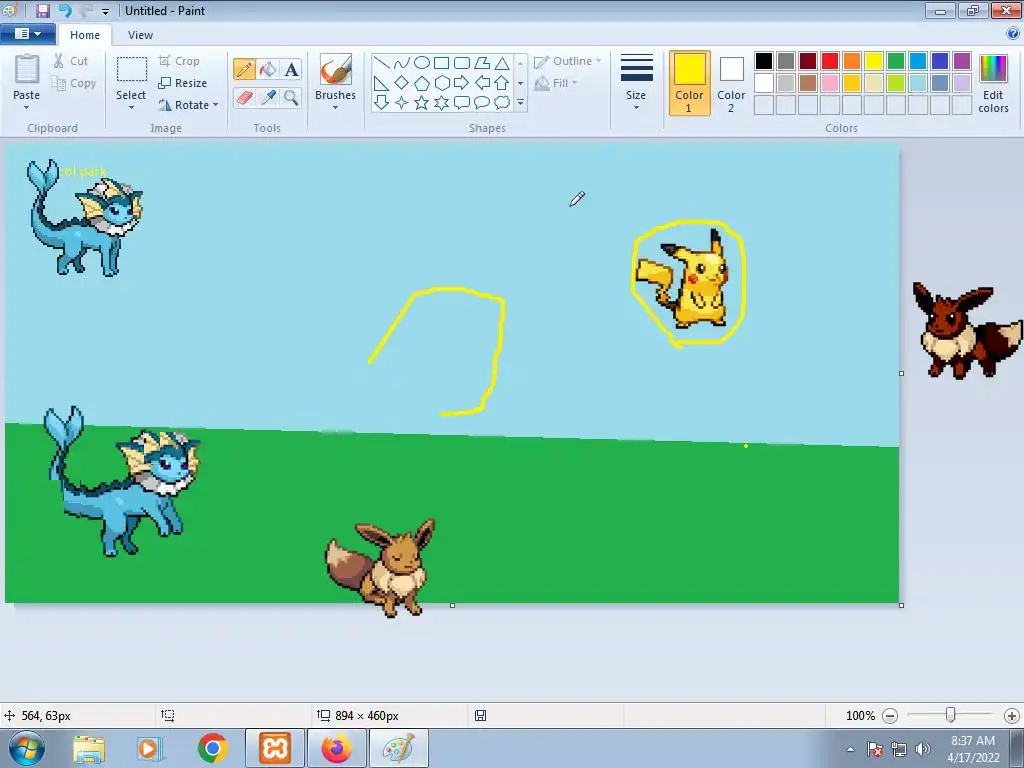Click the Cut button
This screenshot has width=1024, height=768.
point(71,61)
